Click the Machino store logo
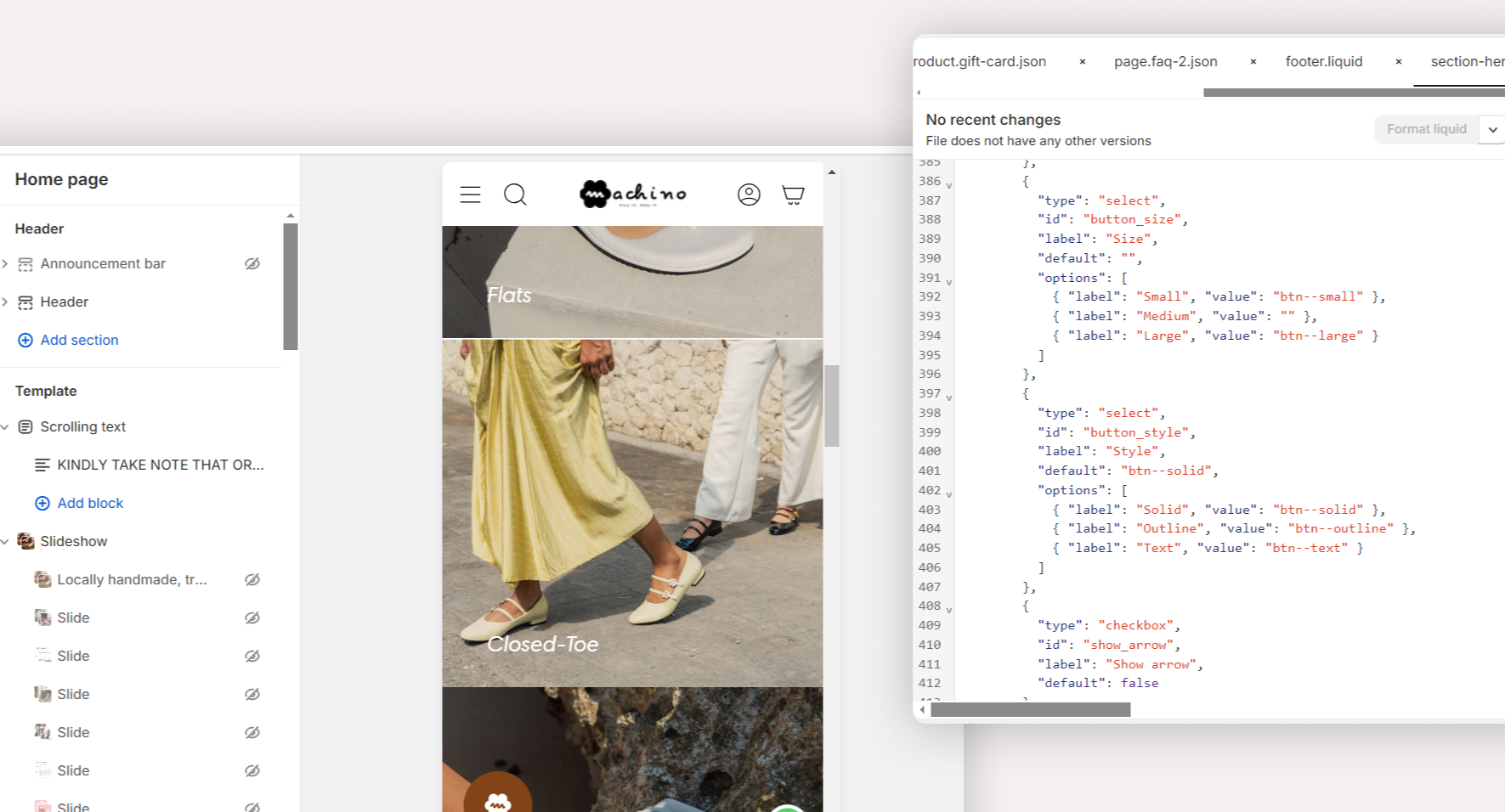 pyautogui.click(x=632, y=194)
